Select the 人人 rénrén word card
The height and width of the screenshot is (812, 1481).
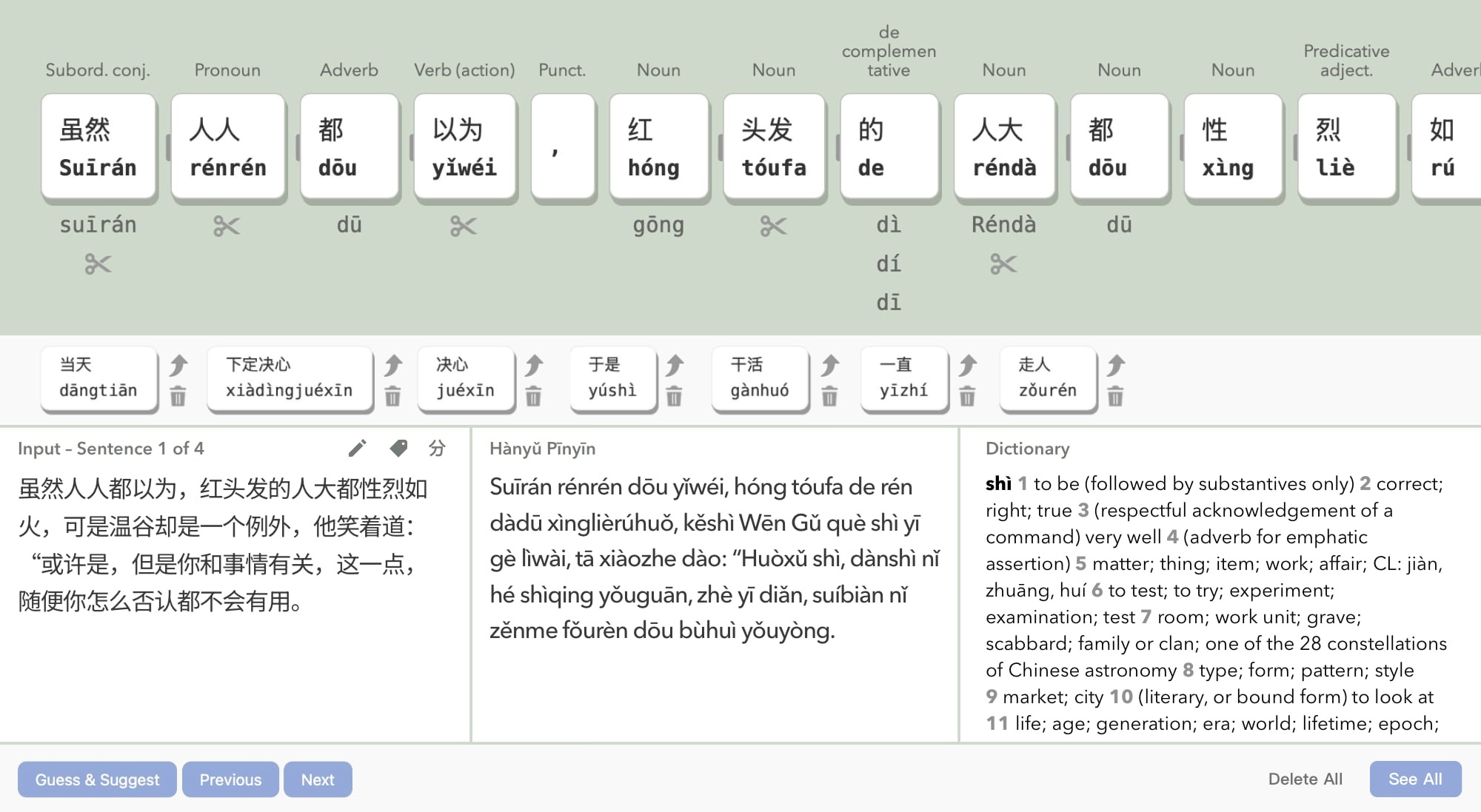click(228, 147)
